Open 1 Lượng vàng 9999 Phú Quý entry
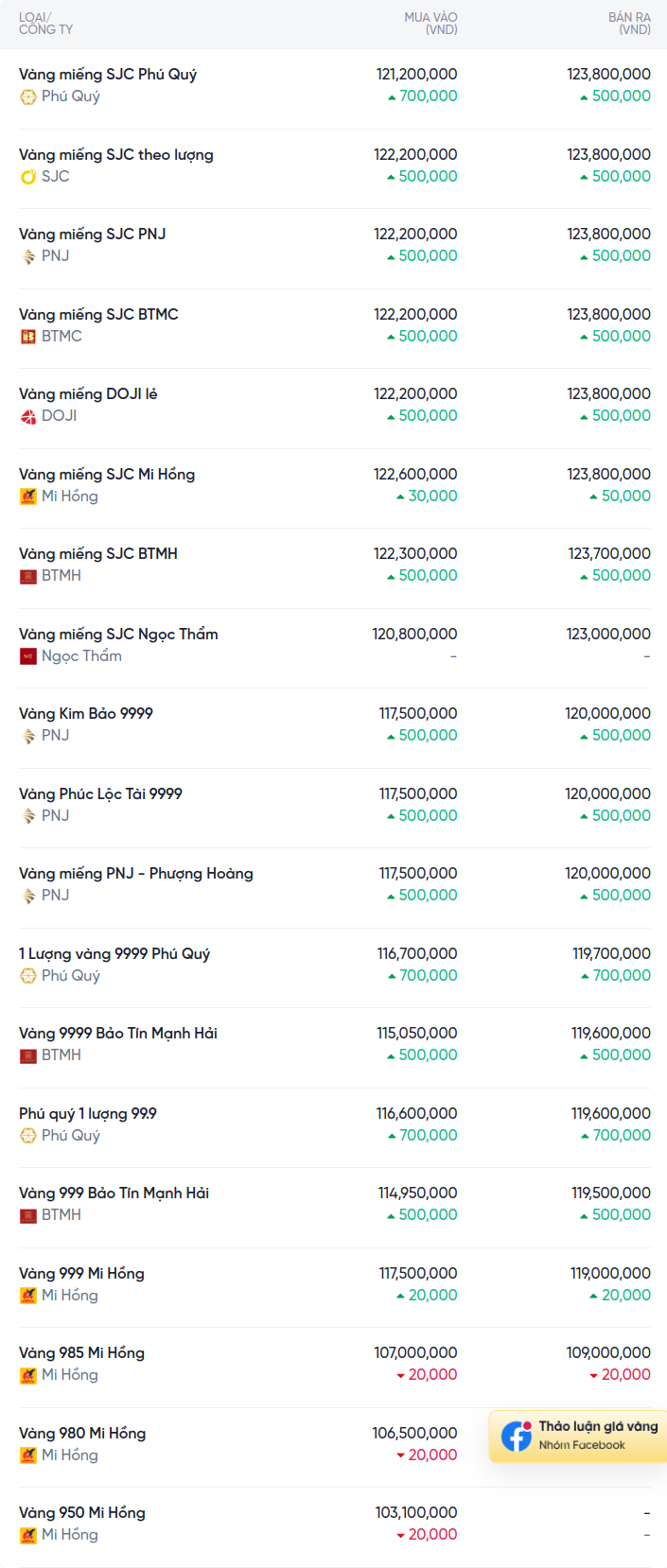Screen dimensions: 667x1568 (114, 954)
